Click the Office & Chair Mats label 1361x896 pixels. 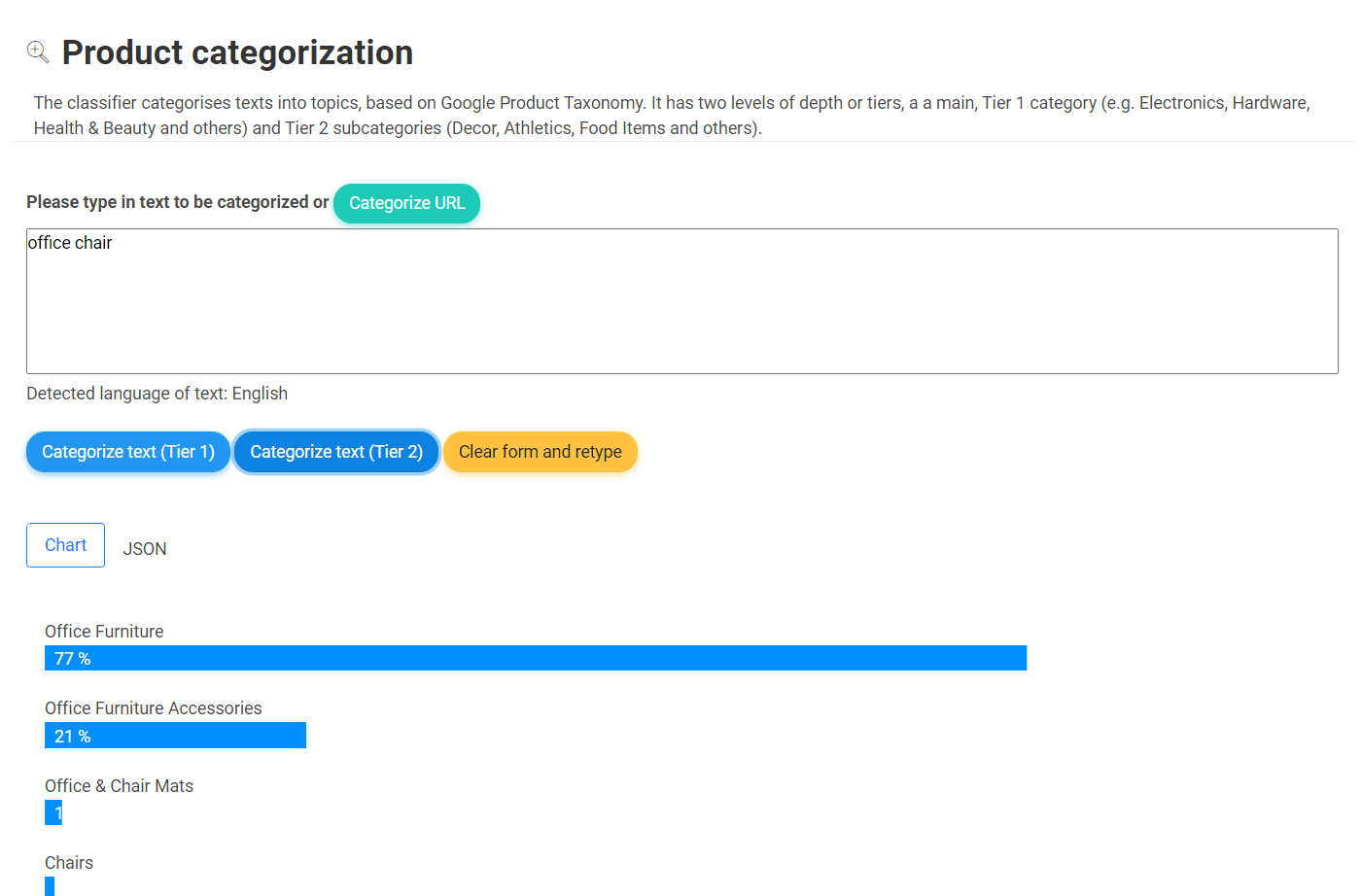119,786
